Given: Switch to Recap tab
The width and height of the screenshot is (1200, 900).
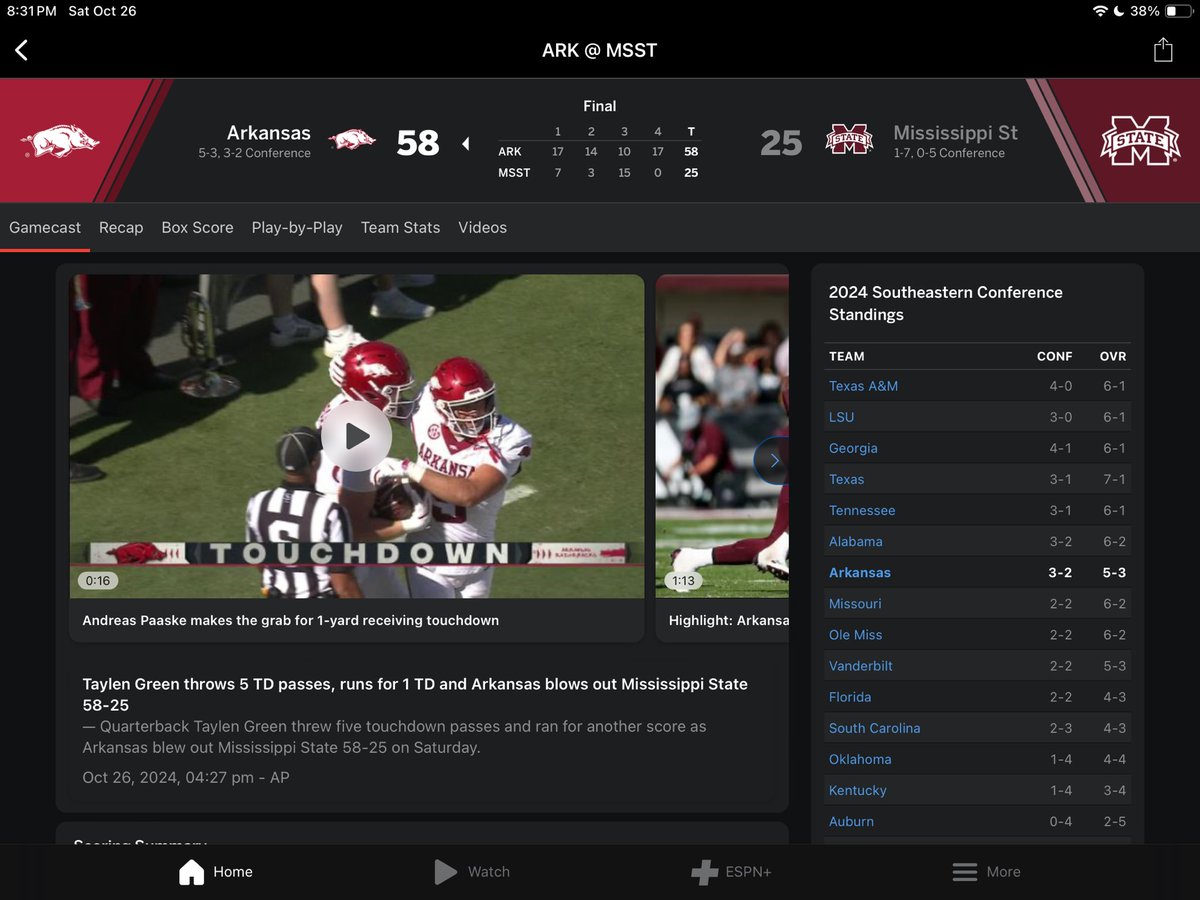Looking at the screenshot, I should point(121,227).
